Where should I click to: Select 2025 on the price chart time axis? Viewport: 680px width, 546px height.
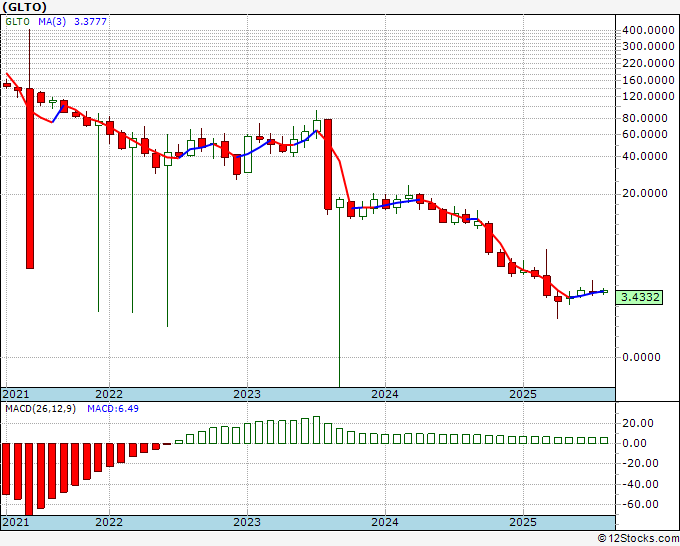point(523,394)
